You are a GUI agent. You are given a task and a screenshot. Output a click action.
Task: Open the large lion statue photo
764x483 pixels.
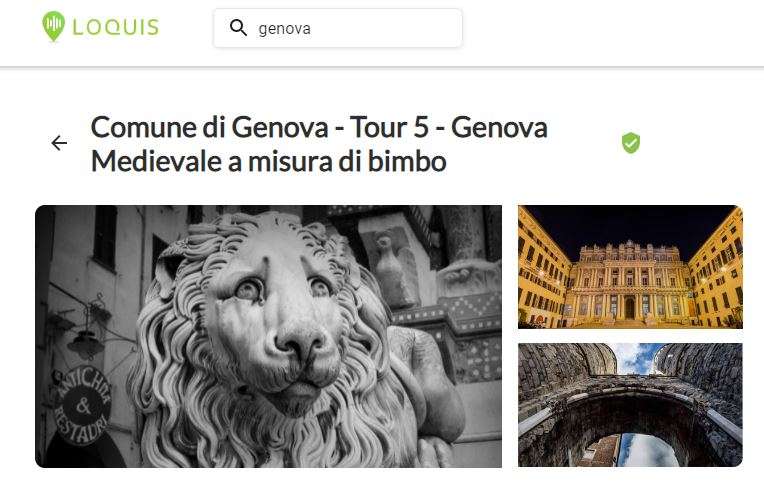point(268,336)
